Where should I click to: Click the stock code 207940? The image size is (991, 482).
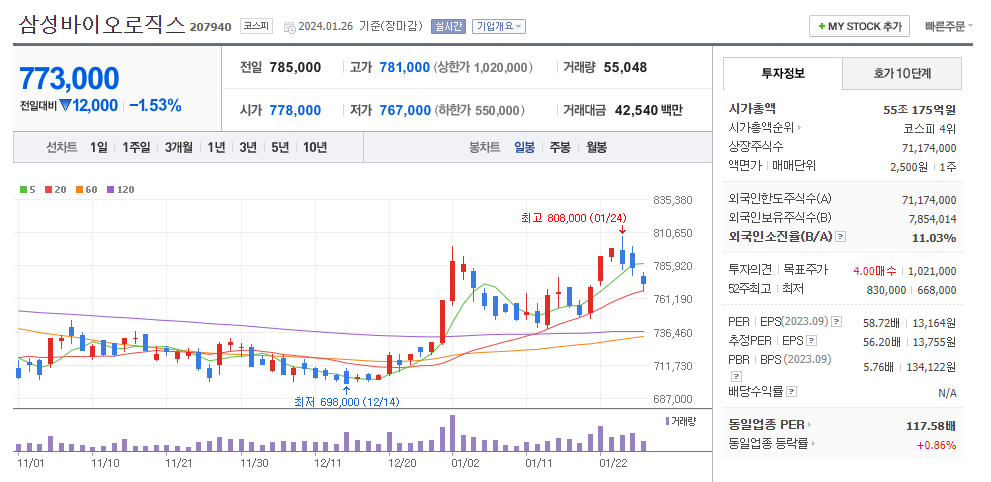(x=210, y=27)
